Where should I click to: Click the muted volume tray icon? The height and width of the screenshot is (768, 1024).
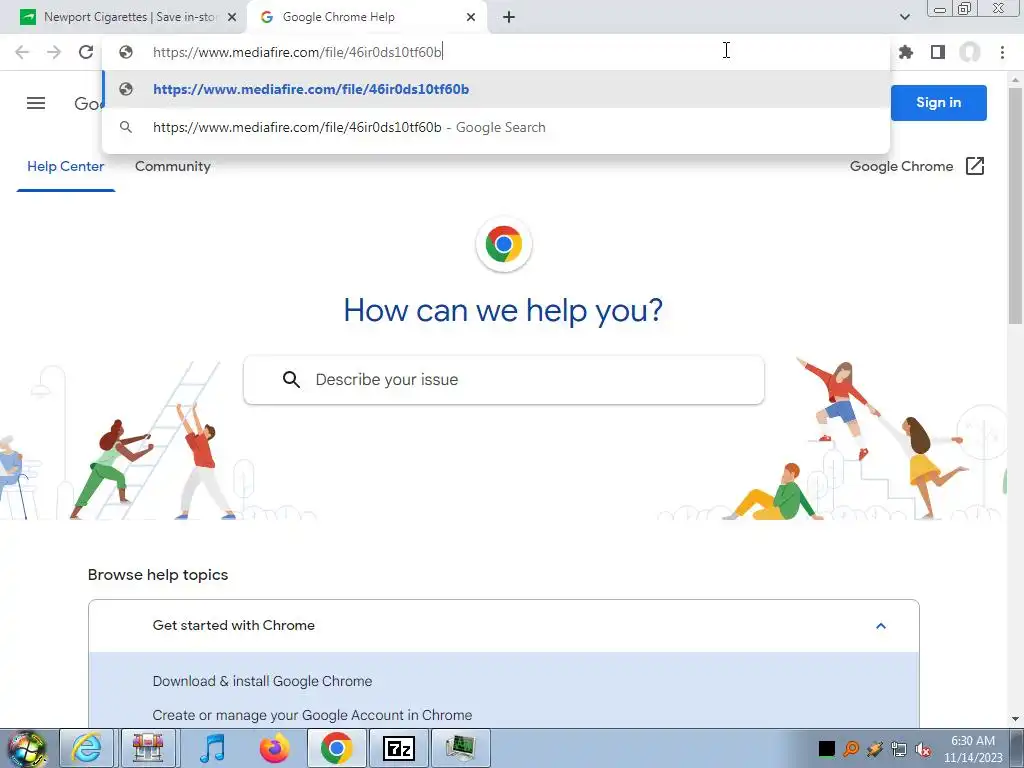923,749
